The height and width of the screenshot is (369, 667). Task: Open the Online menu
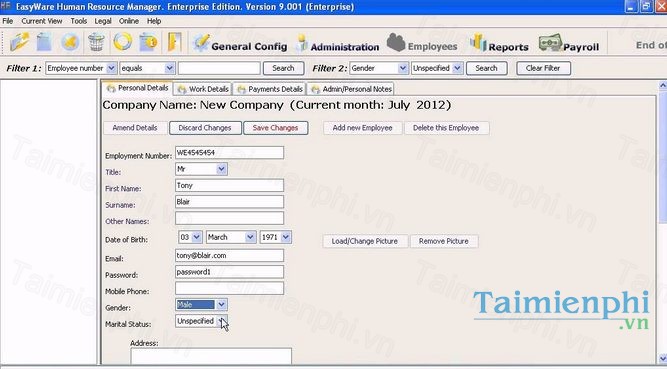[x=129, y=21]
